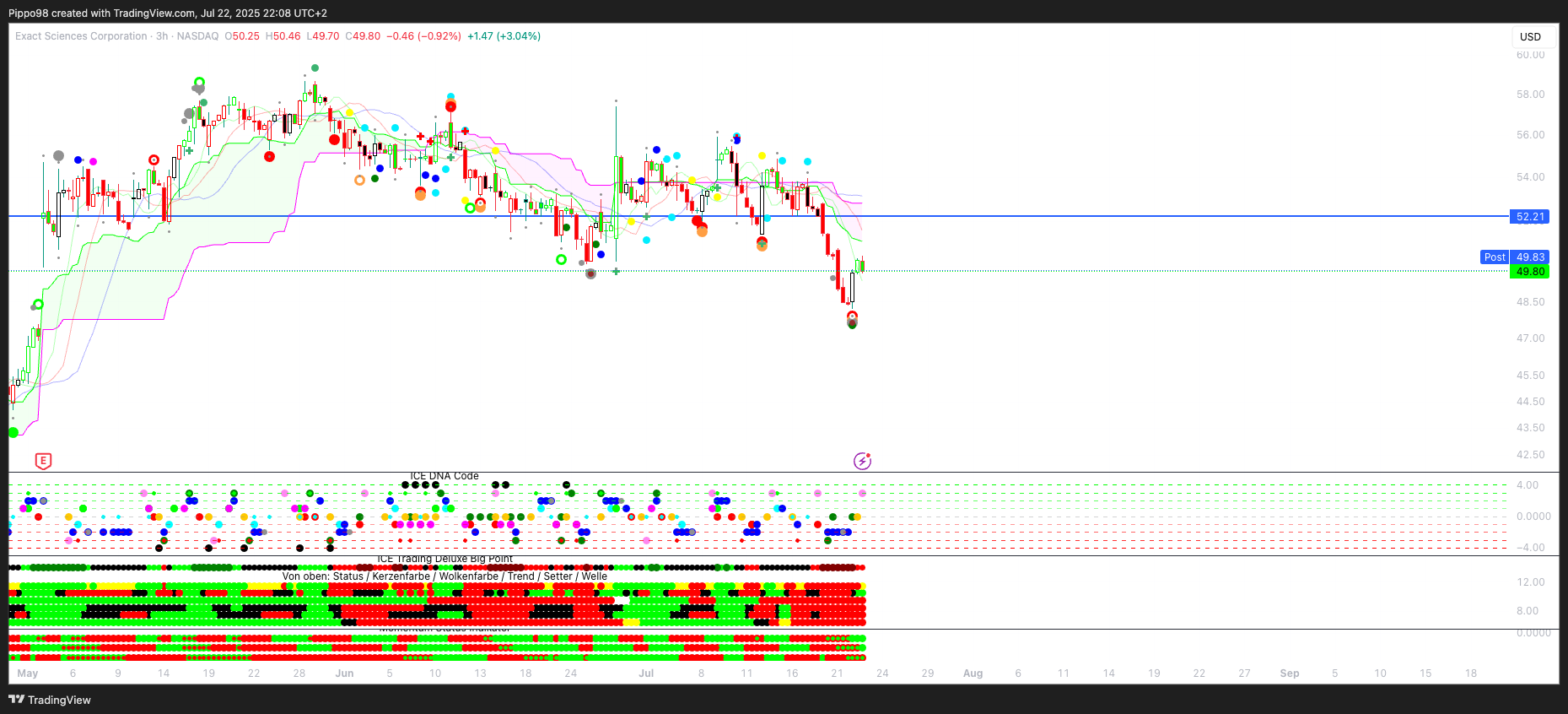Click the 58.00 level on price axis
1568x714 pixels.
pyautogui.click(x=1530, y=95)
